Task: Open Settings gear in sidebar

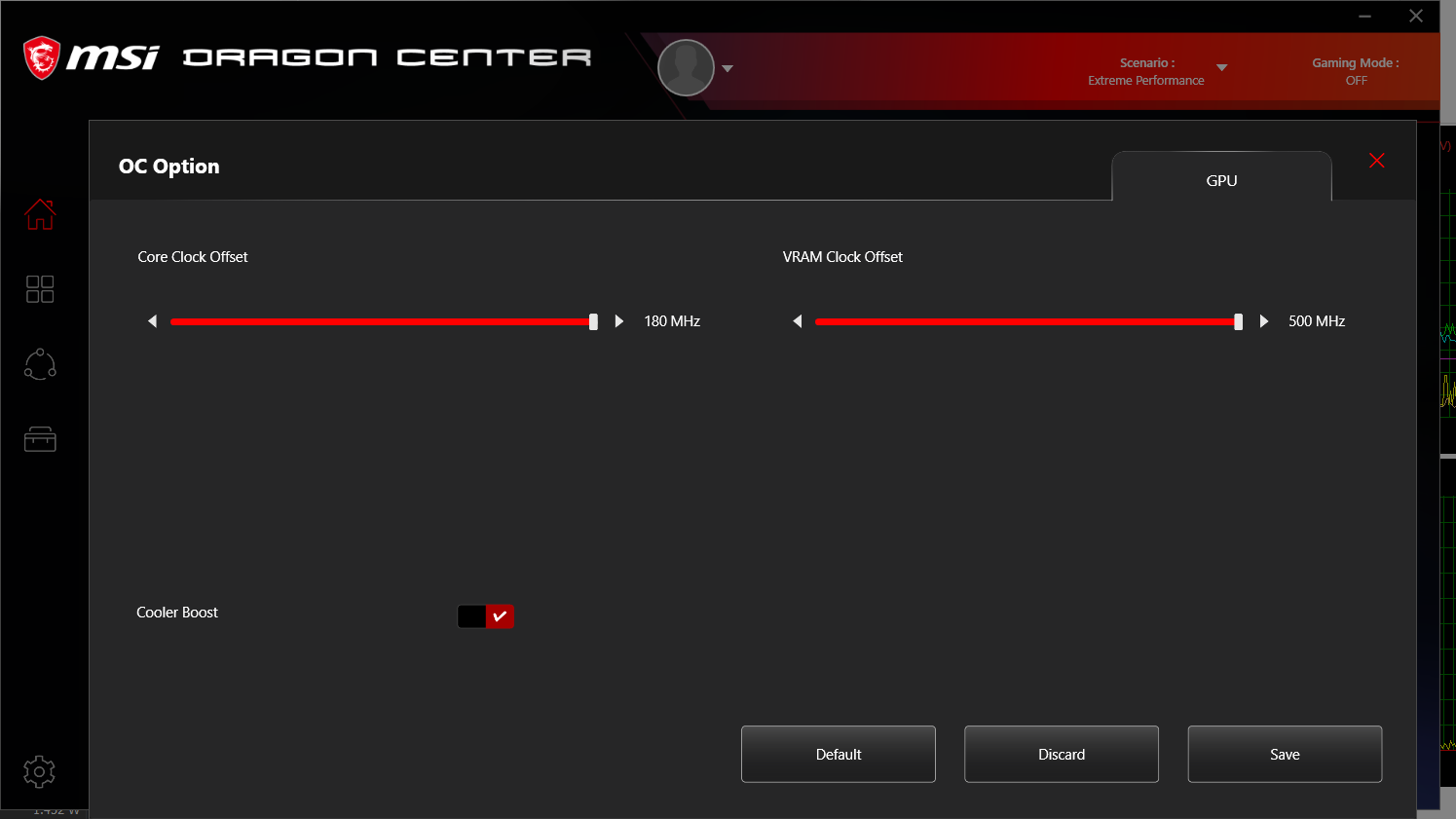Action: (x=39, y=772)
